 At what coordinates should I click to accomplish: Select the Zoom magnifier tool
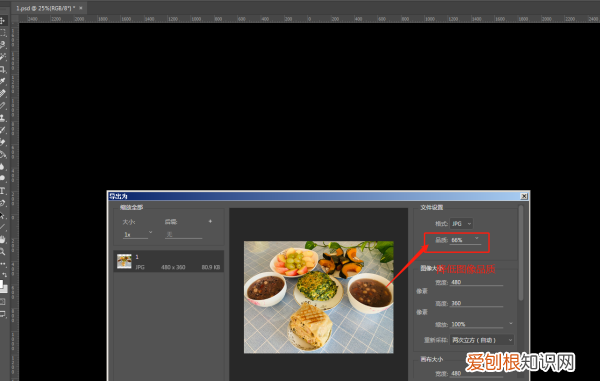3,251
